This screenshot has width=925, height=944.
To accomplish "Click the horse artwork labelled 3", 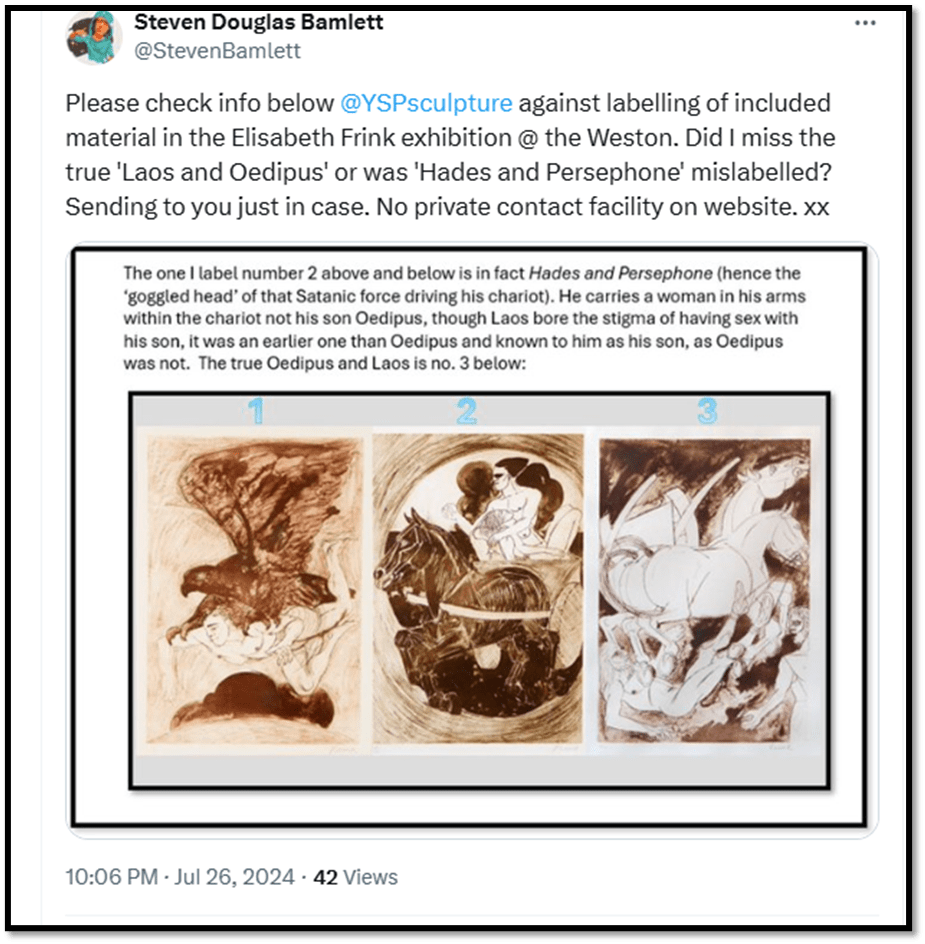I will coord(705,591).
